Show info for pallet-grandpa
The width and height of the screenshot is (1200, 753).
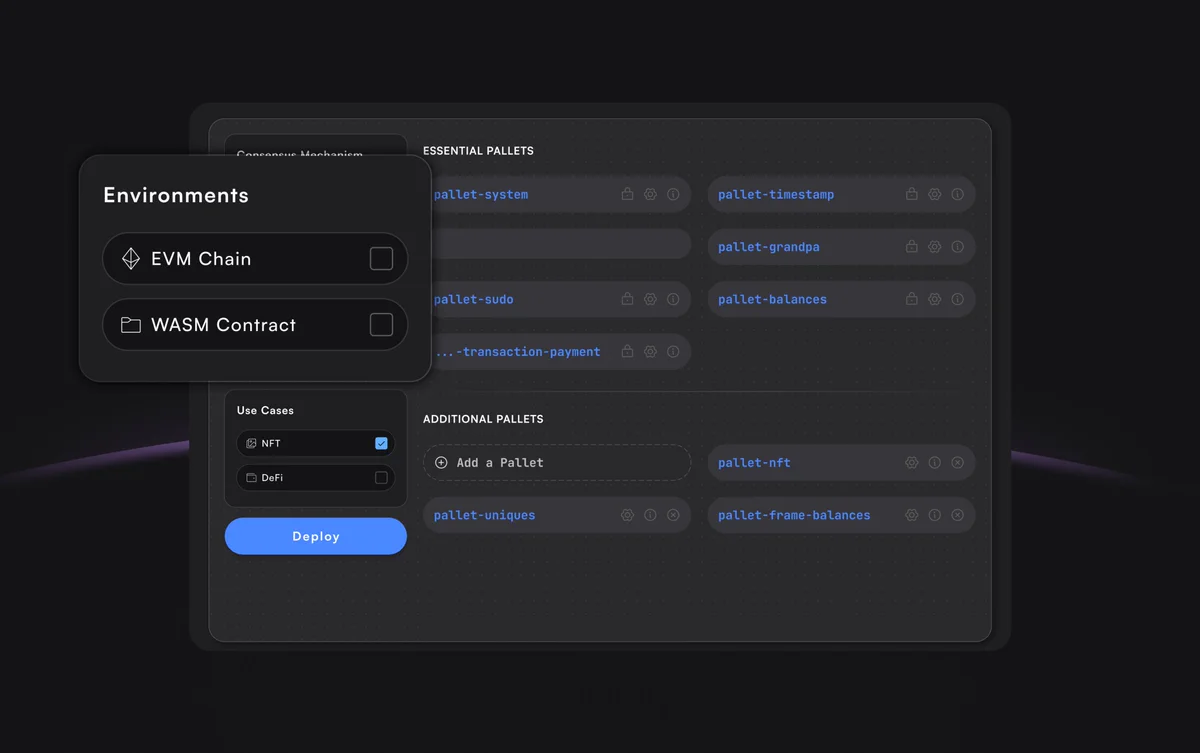click(957, 246)
